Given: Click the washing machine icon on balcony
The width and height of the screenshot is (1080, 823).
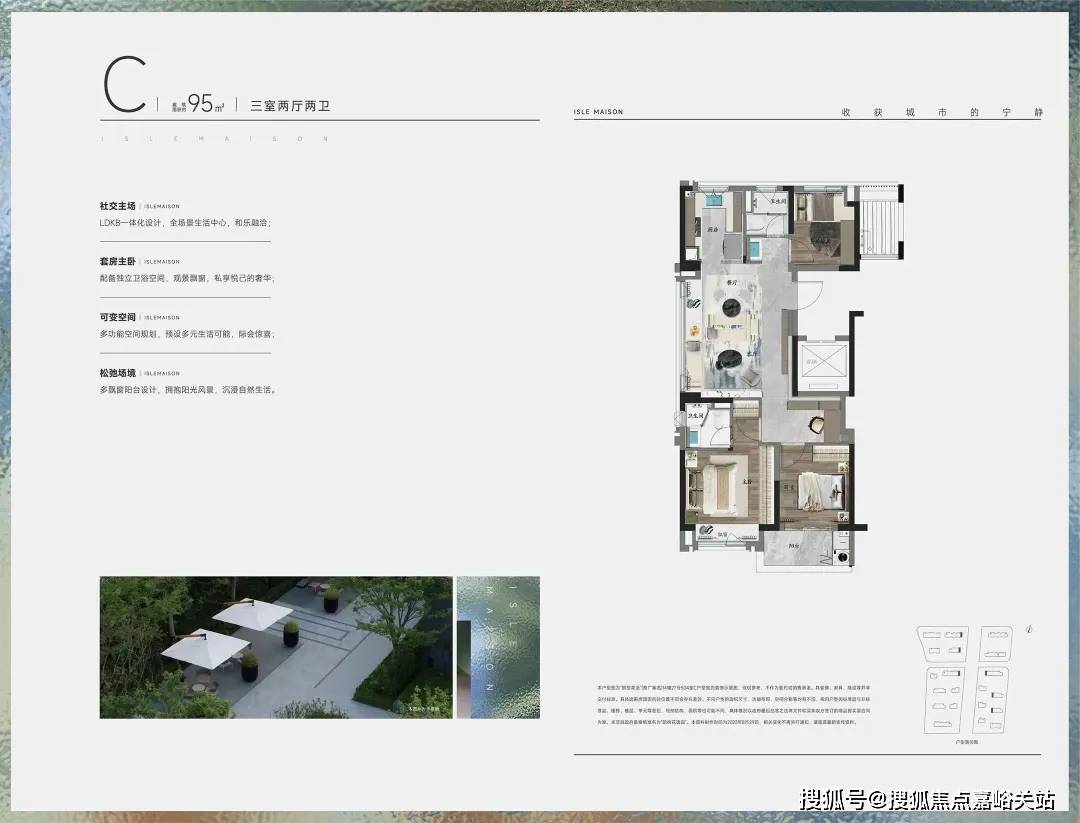Looking at the screenshot, I should [x=842, y=556].
